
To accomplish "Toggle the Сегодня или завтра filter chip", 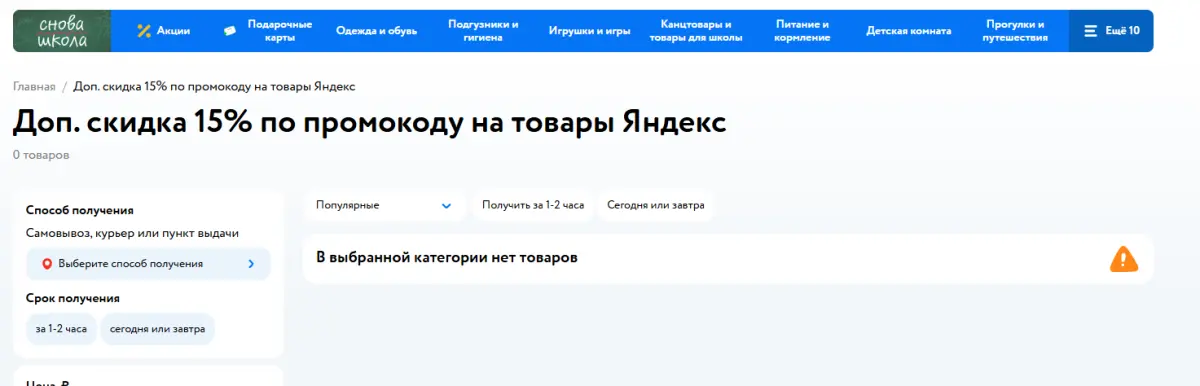I will click(x=656, y=205).
